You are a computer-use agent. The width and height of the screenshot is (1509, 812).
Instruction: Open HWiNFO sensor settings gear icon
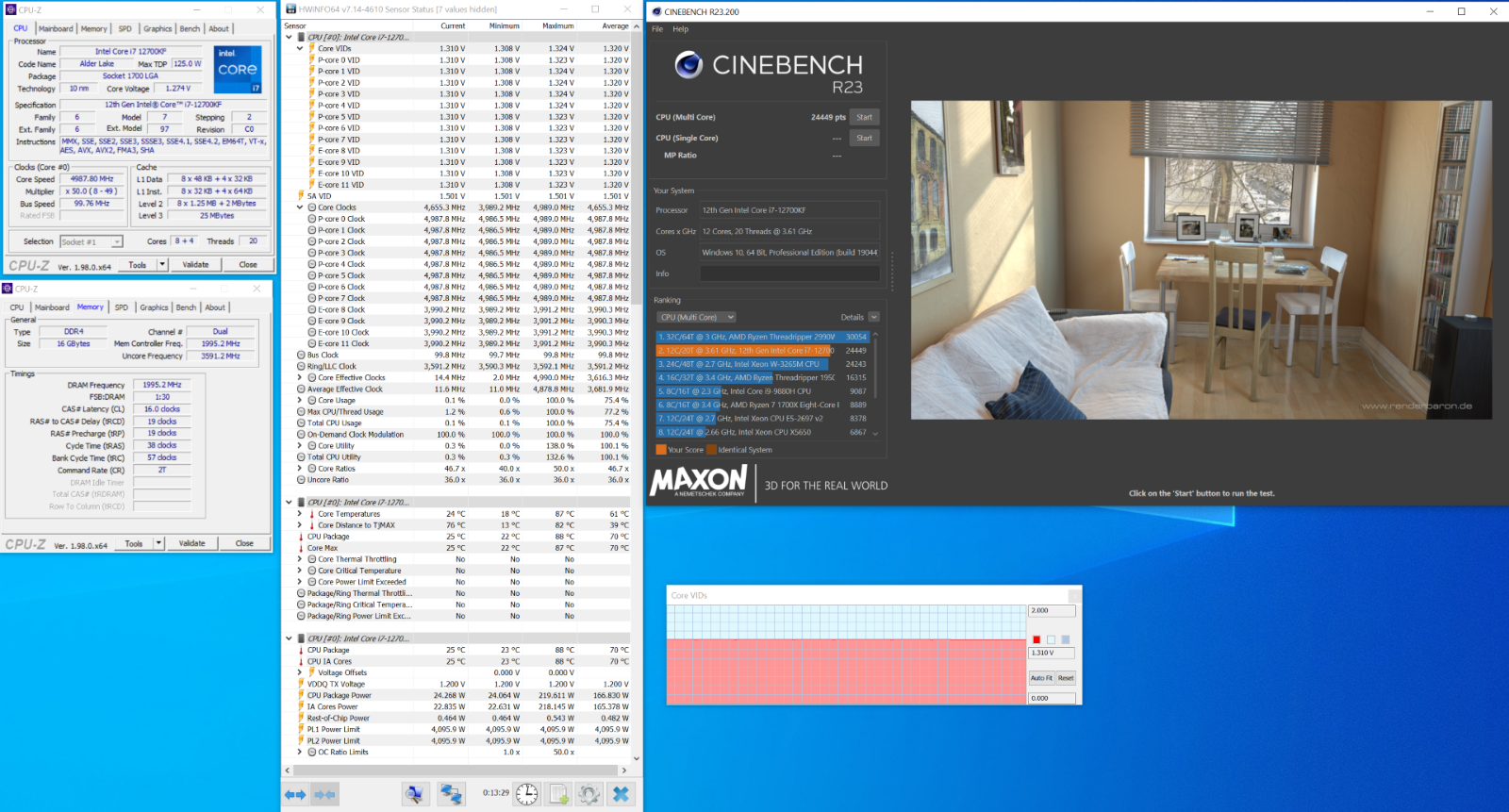589,794
